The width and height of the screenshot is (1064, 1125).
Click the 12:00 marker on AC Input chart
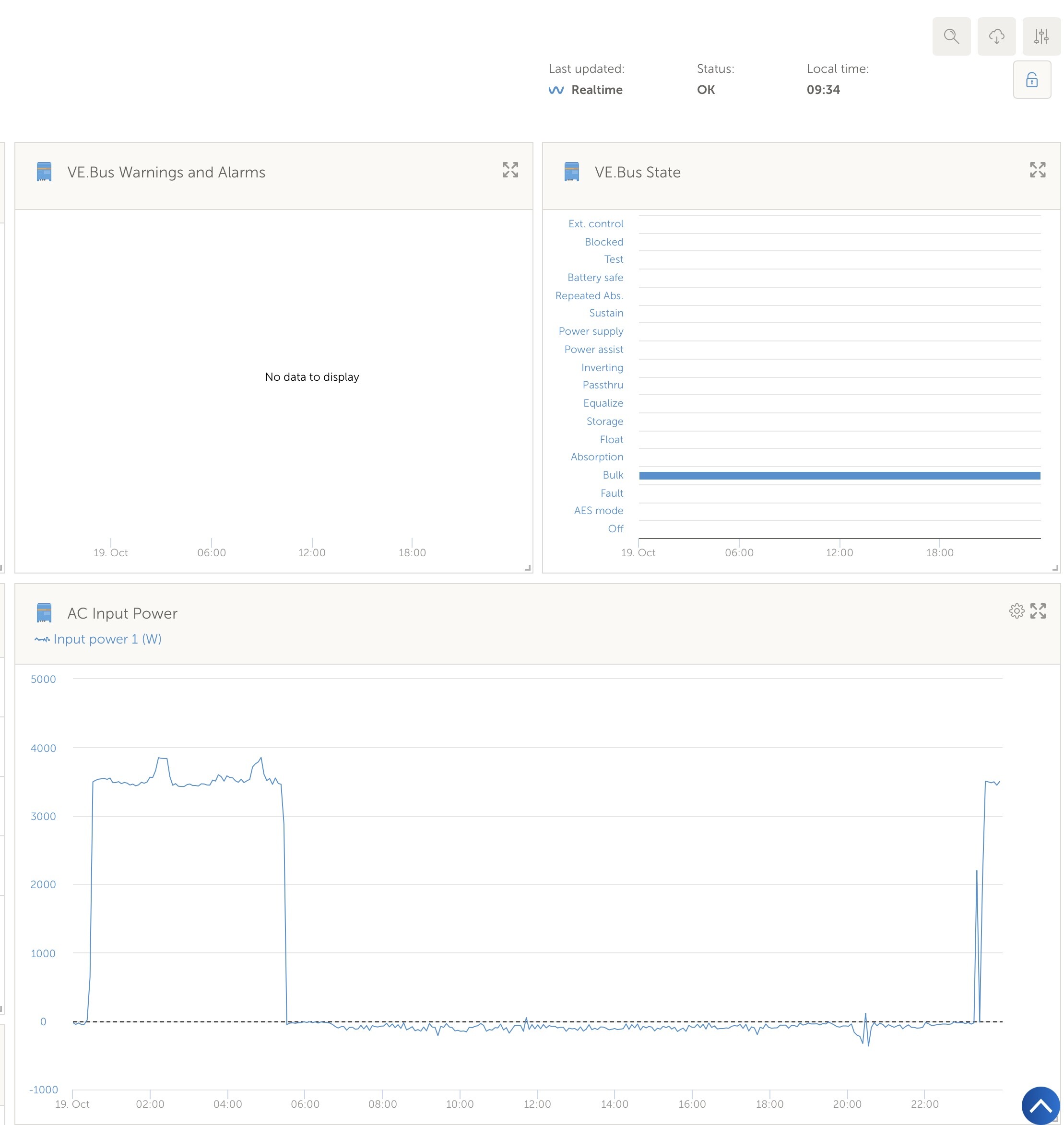[x=536, y=1103]
